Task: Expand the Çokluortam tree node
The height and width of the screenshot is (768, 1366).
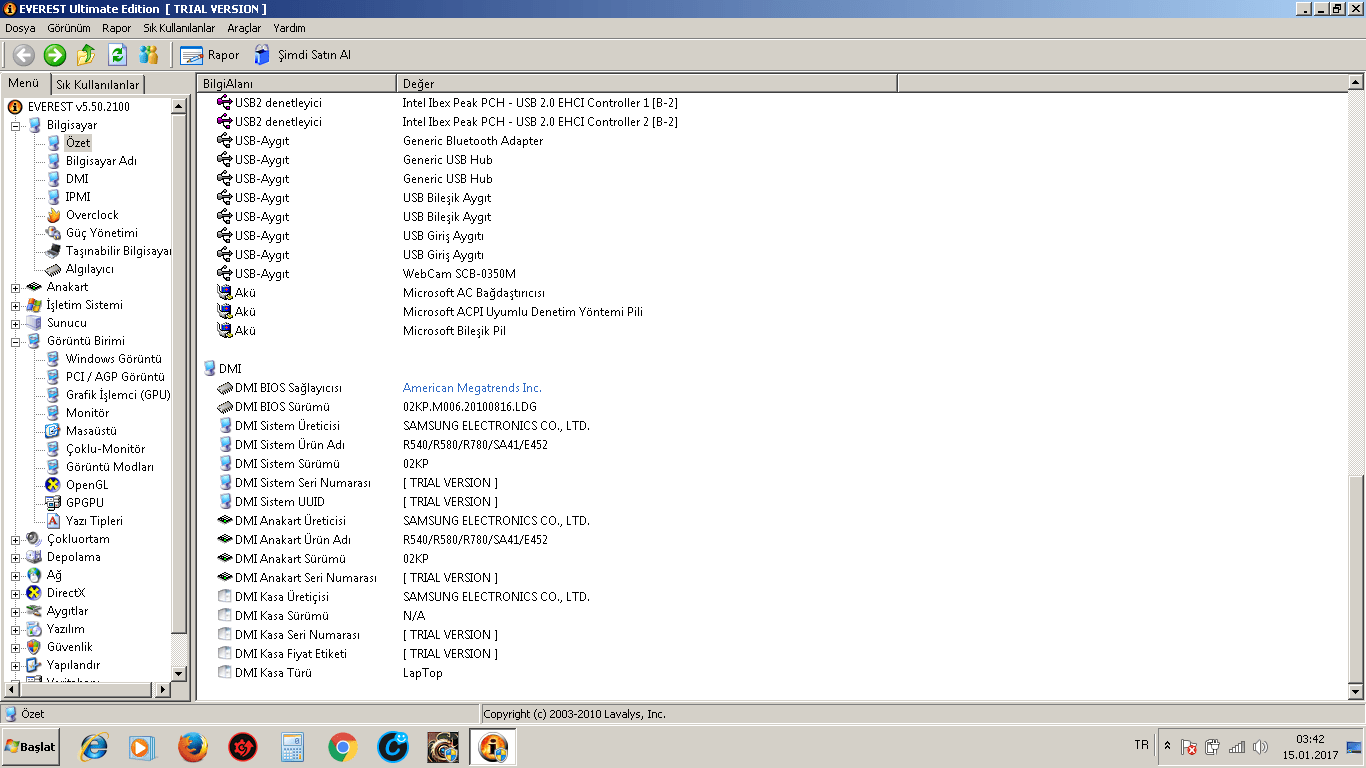Action: pos(16,540)
